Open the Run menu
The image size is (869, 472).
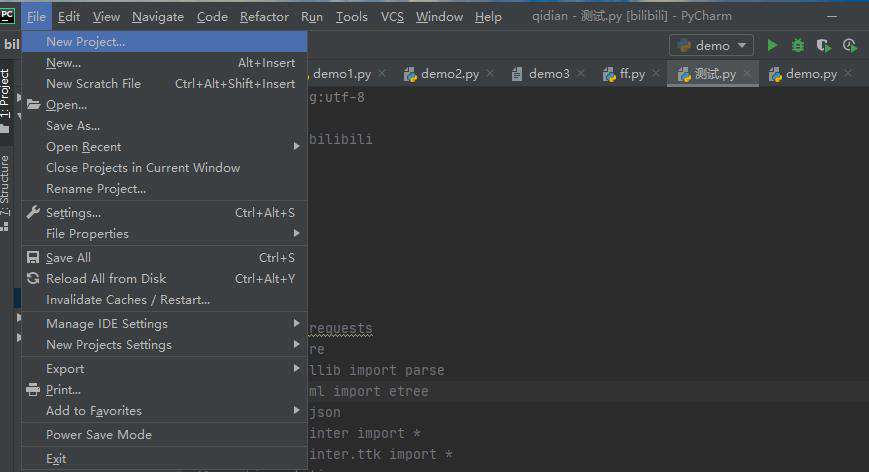311,17
